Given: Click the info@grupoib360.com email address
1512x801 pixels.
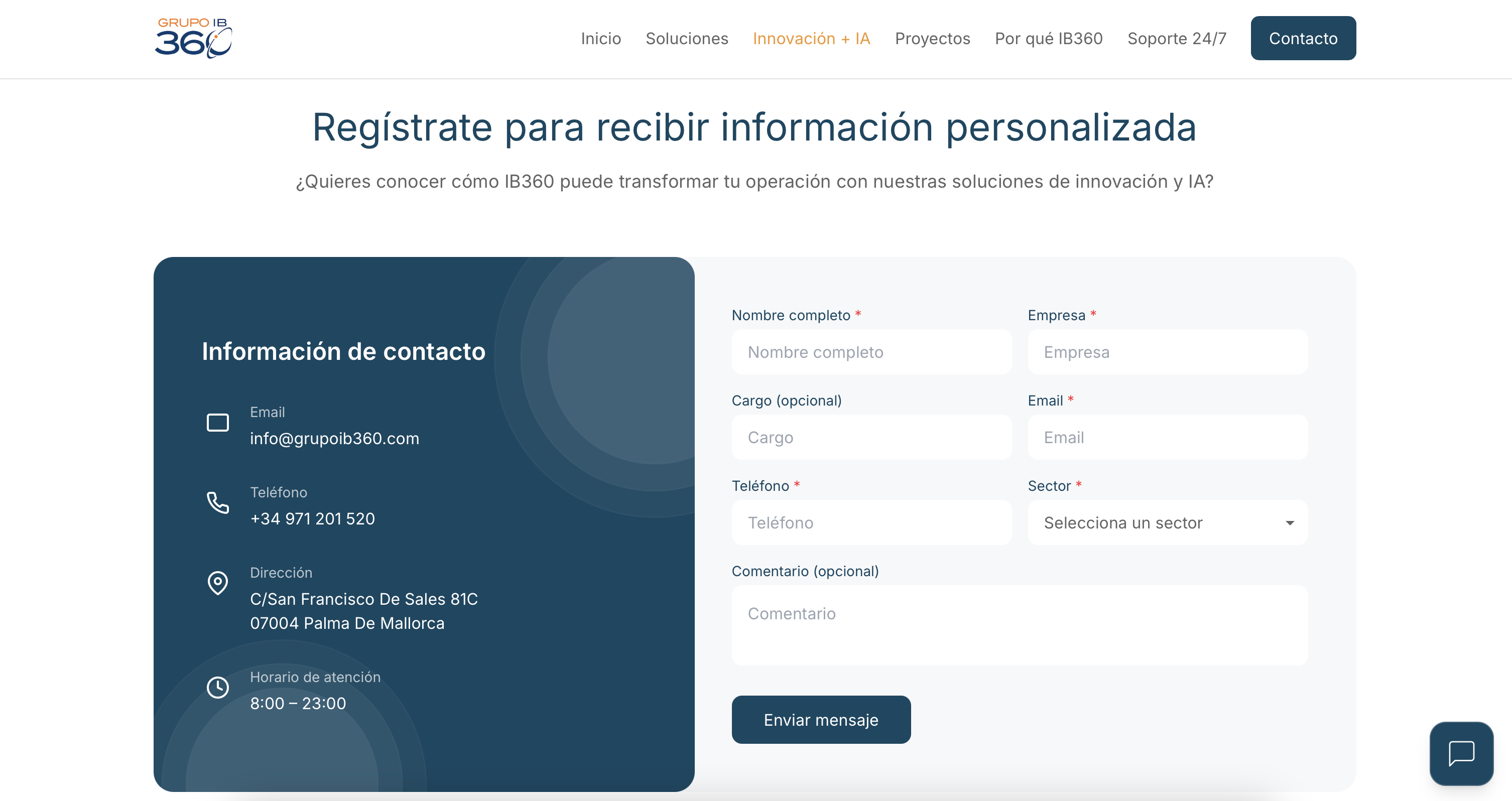Looking at the screenshot, I should coord(334,438).
